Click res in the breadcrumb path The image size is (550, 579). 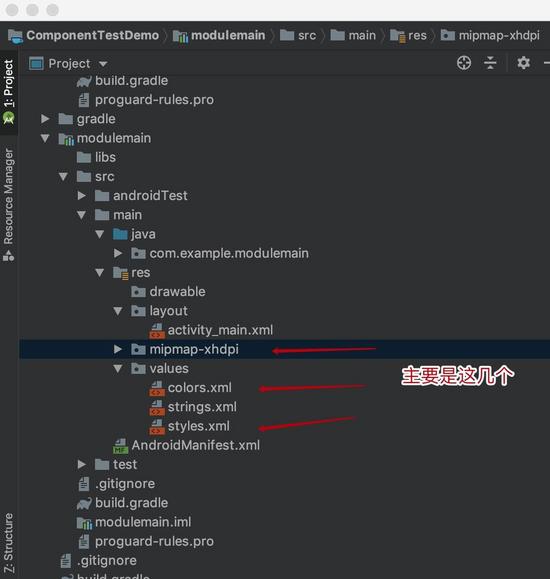[x=417, y=35]
